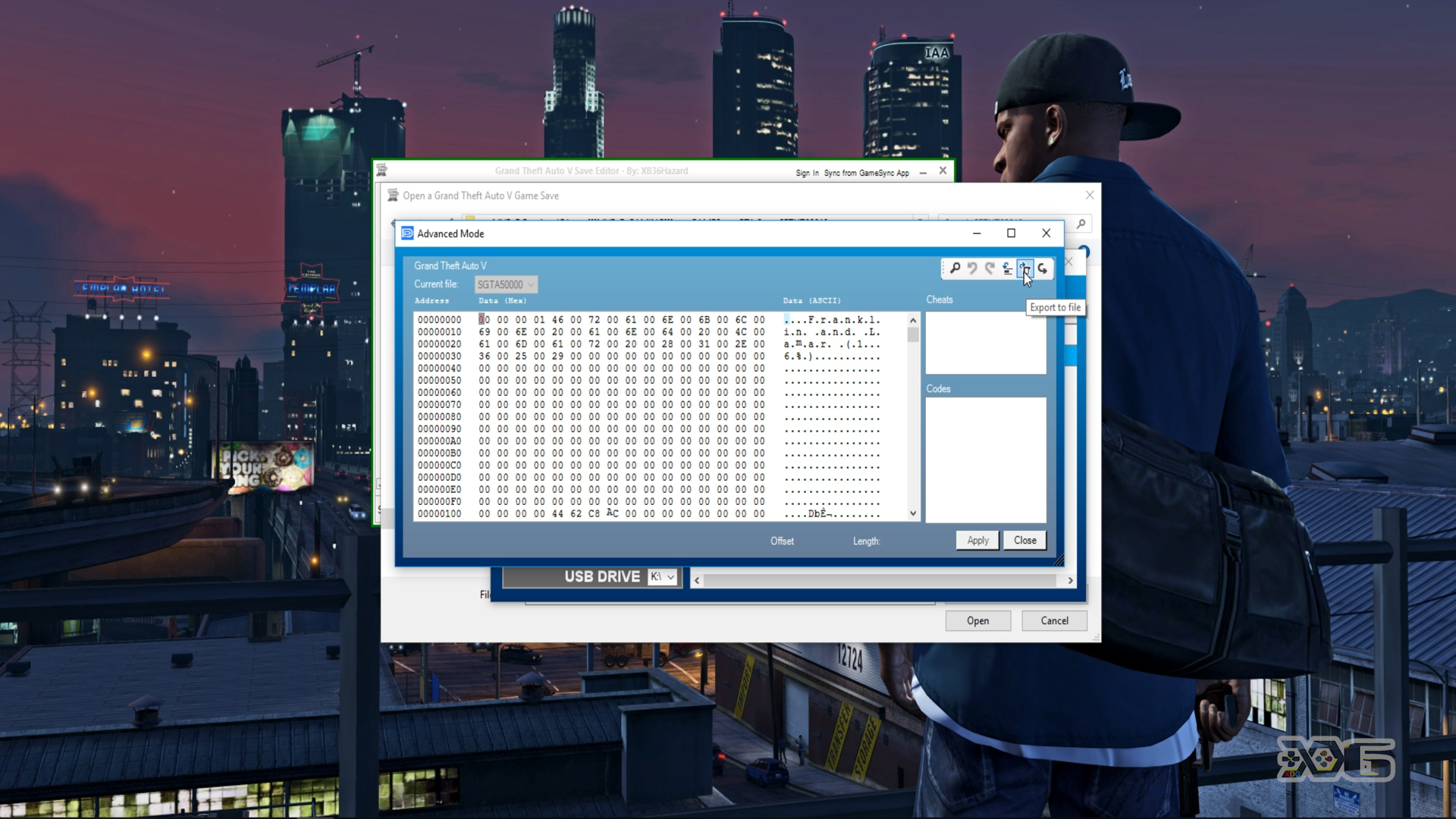Click the Export to file icon
The width and height of the screenshot is (1456, 819).
click(1024, 268)
